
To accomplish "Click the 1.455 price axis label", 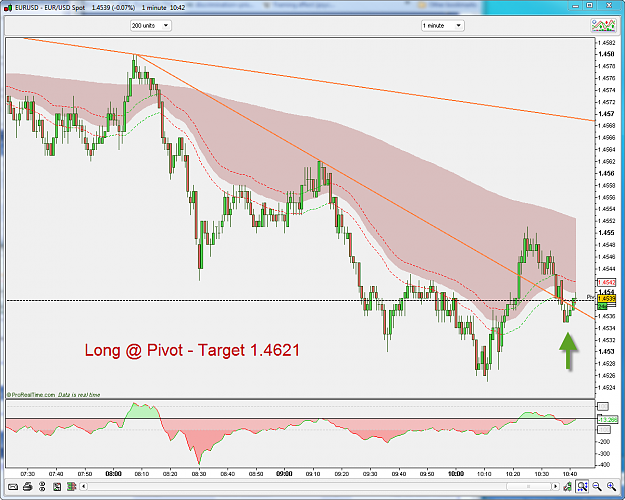I will [606, 232].
